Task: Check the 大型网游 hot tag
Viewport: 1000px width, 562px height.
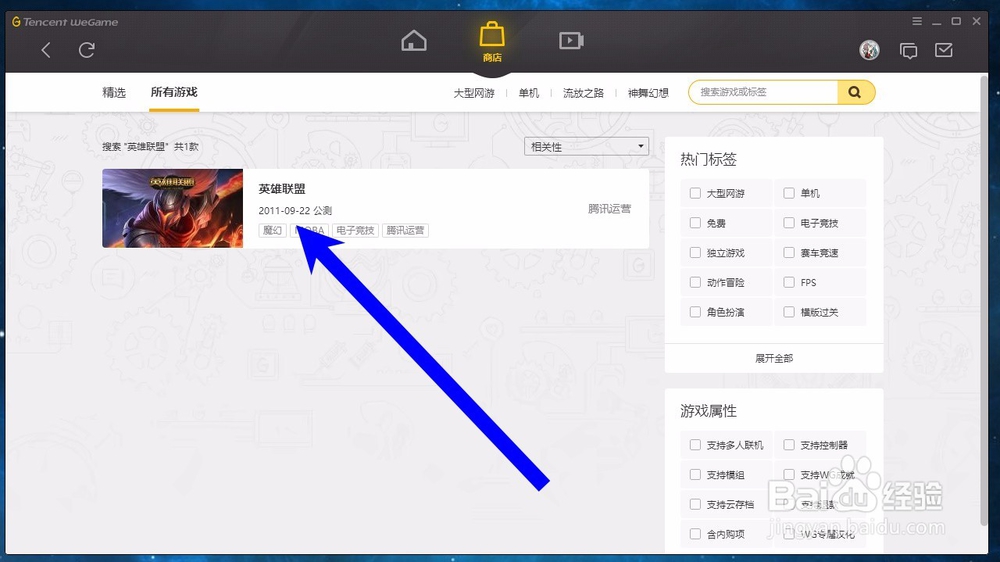Action: (695, 193)
